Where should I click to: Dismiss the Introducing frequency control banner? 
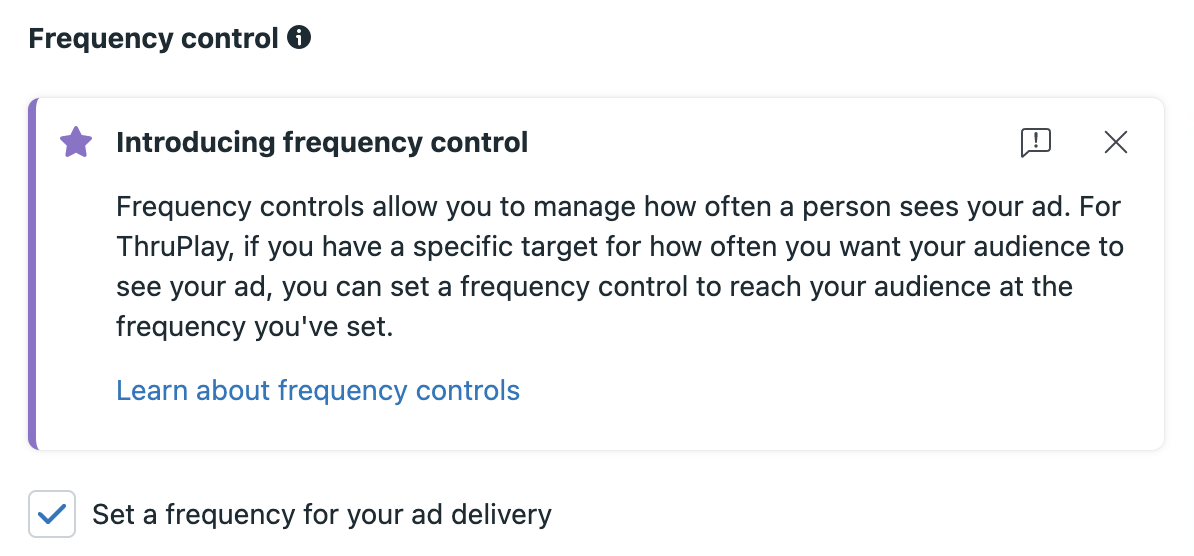tap(1116, 142)
